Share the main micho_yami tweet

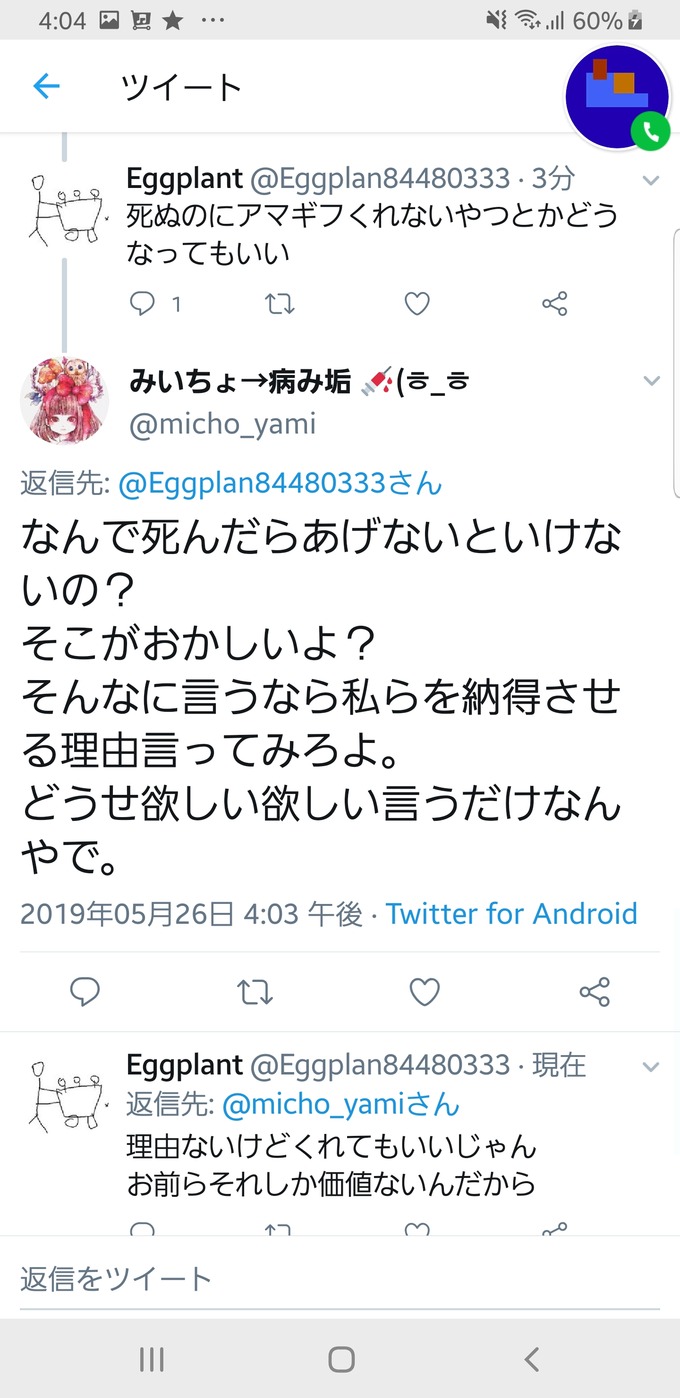tap(595, 991)
